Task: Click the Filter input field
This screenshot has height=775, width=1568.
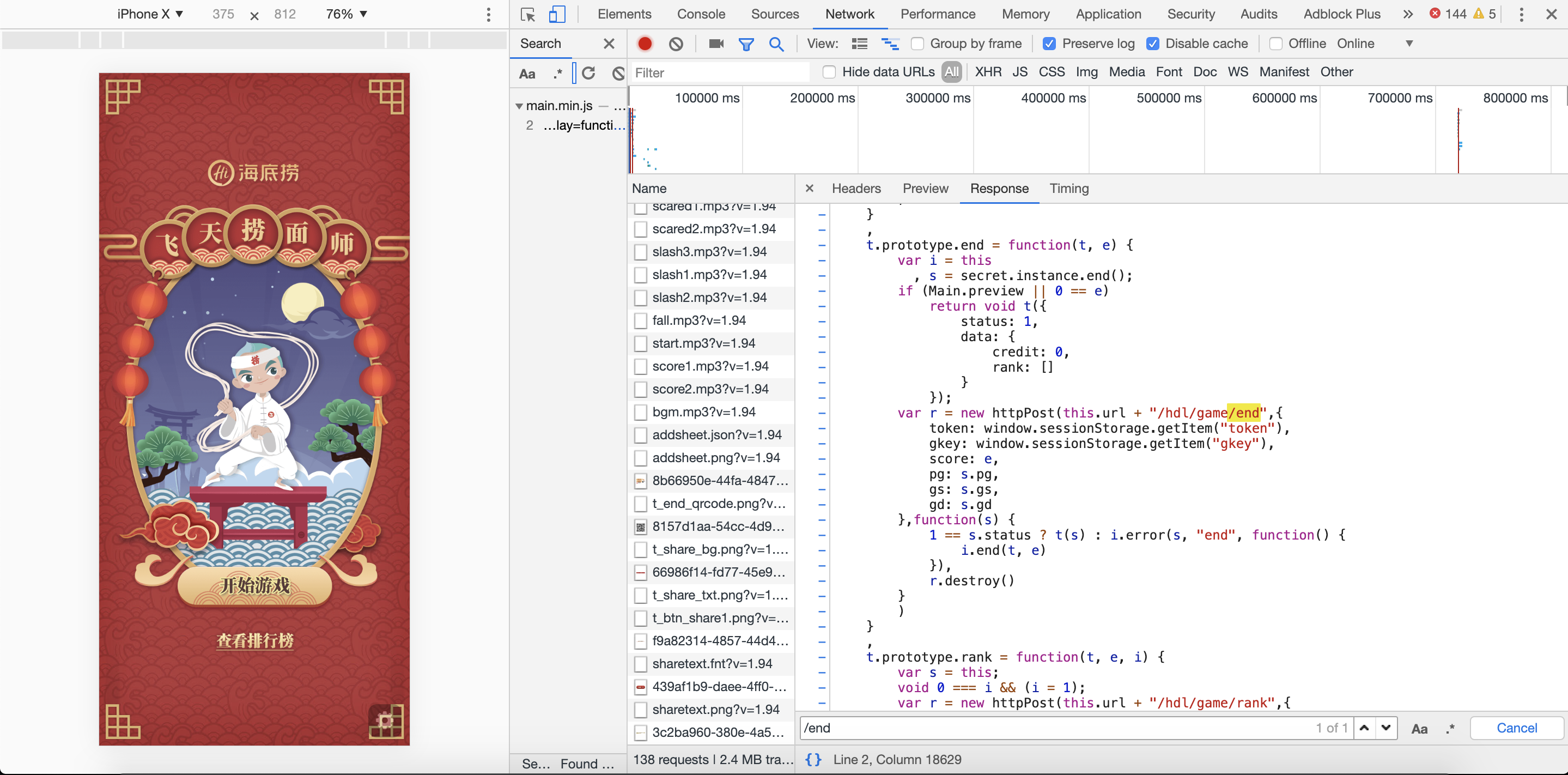Action: tap(720, 72)
